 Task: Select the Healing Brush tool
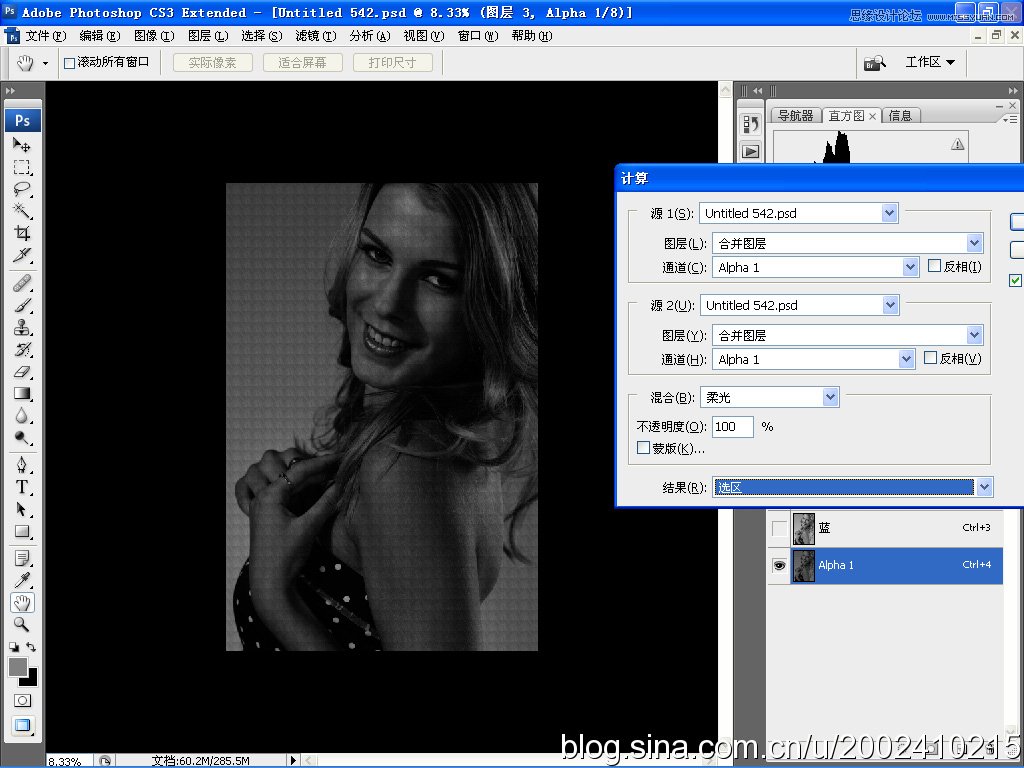[x=22, y=283]
